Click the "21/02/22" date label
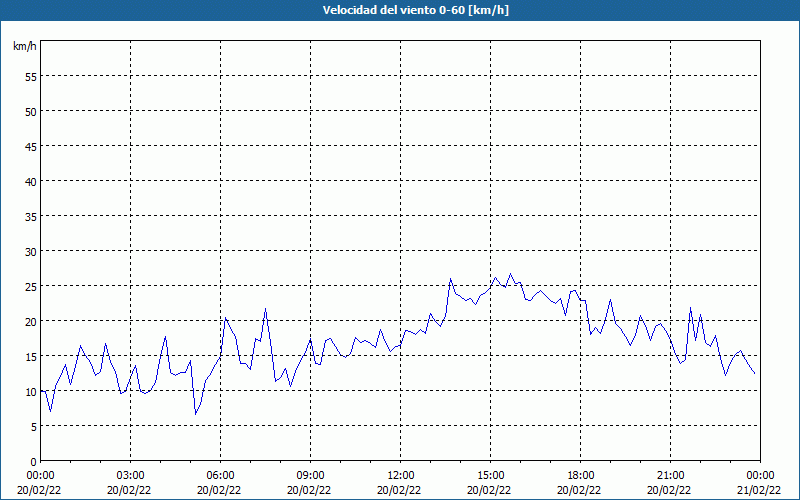The width and height of the screenshot is (800, 500). click(759, 490)
